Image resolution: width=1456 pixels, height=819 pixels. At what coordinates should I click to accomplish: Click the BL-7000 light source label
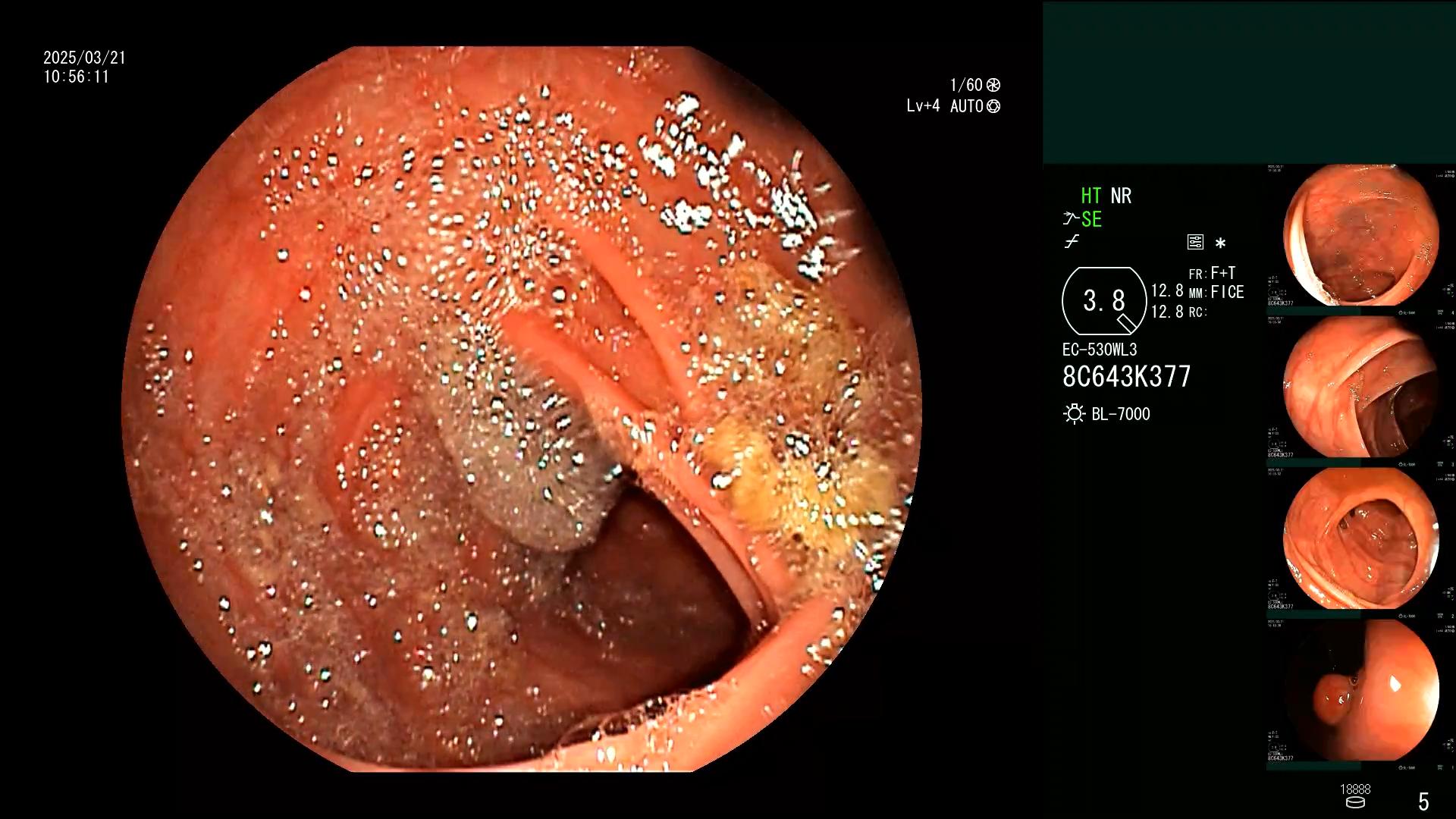click(x=1121, y=414)
